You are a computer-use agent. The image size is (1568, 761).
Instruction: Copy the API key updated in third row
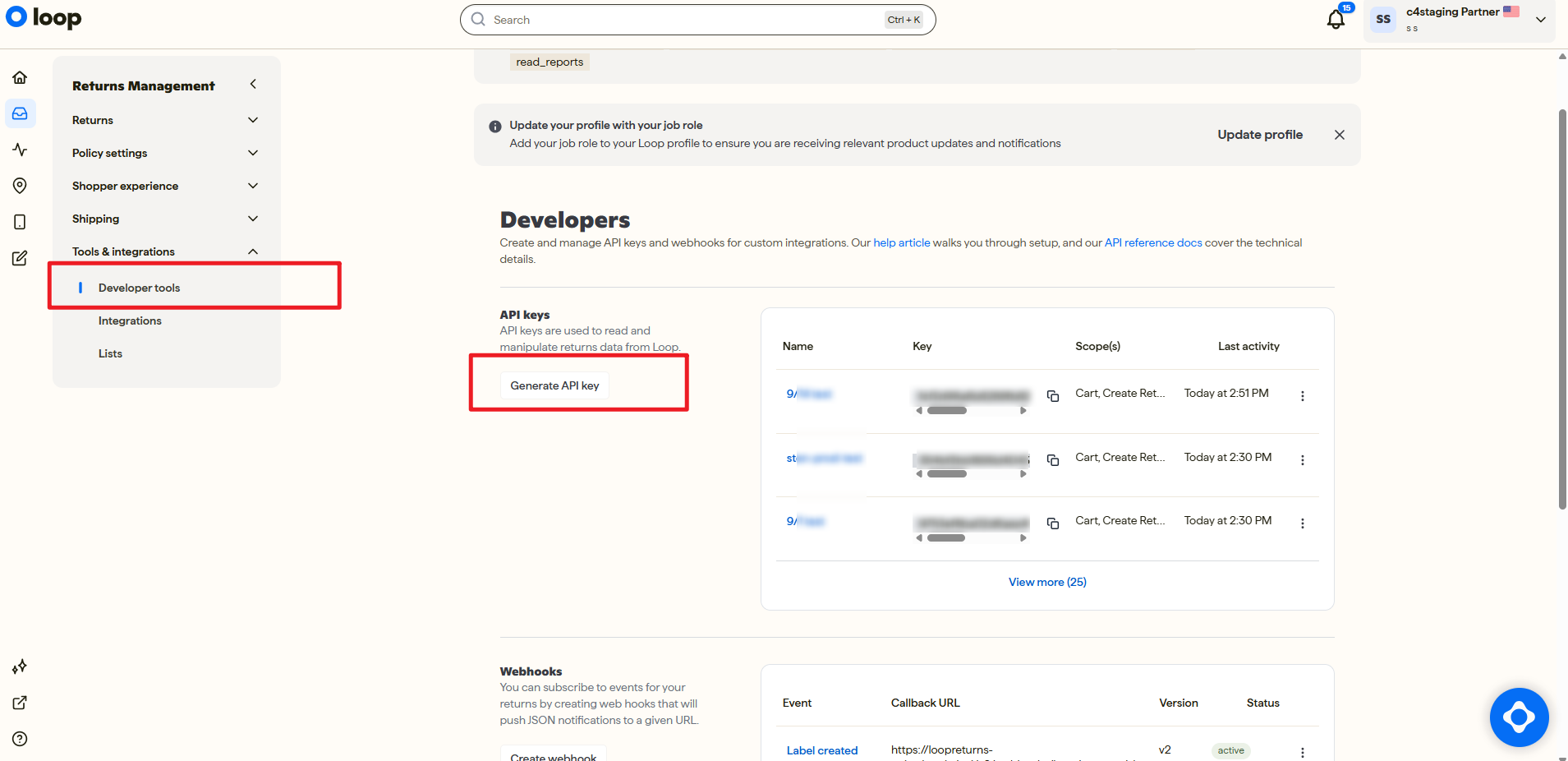(x=1053, y=523)
